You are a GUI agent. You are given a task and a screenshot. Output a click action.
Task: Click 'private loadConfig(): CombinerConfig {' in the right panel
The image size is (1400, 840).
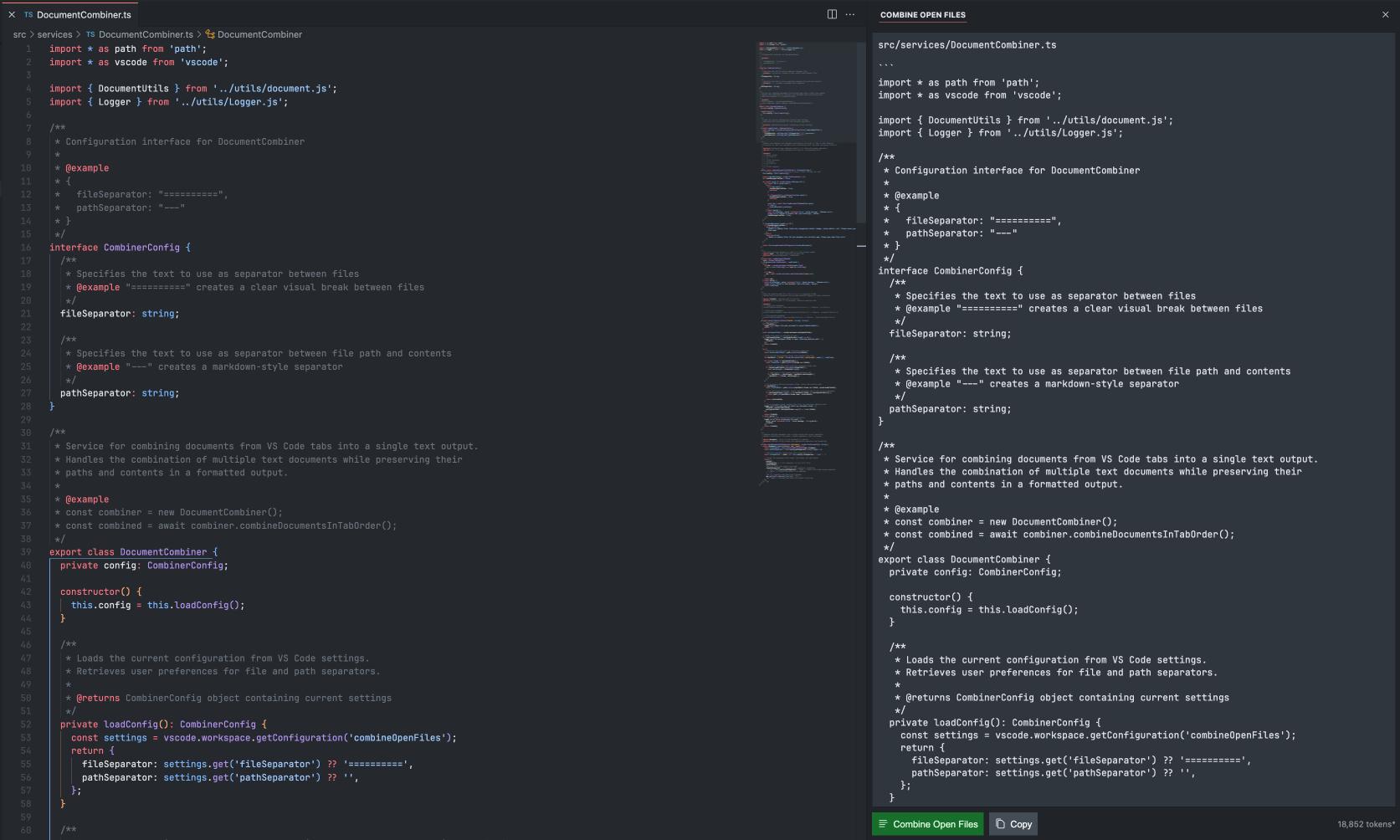[995, 723]
